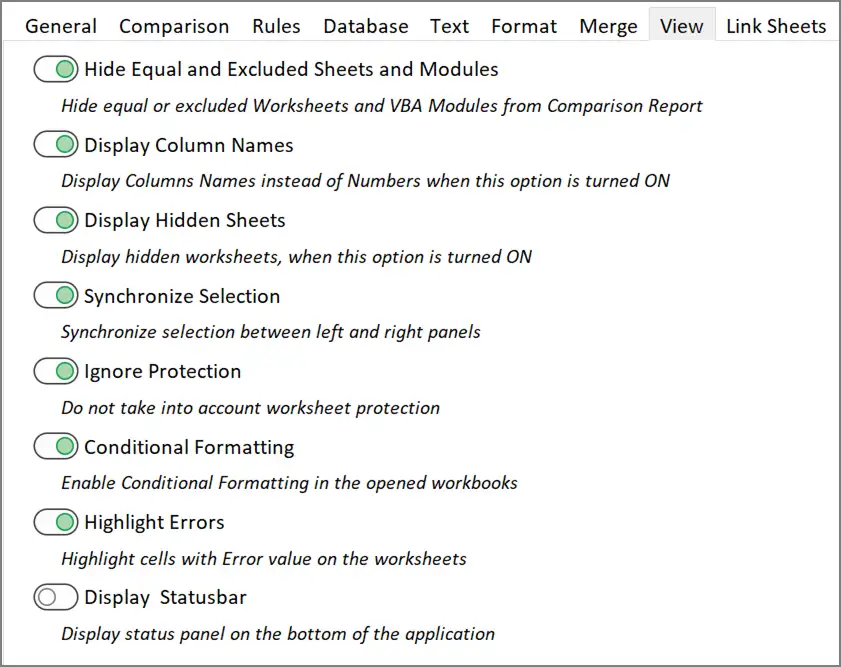Click the Highlight Errors label text

tap(154, 522)
